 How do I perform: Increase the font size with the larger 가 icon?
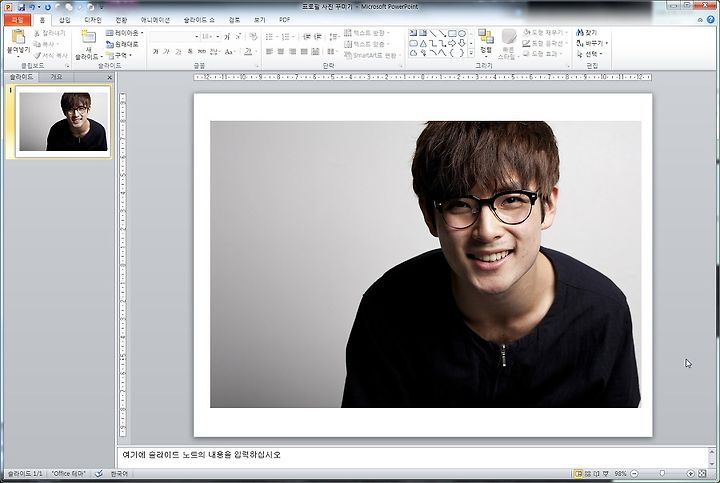click(x=227, y=36)
